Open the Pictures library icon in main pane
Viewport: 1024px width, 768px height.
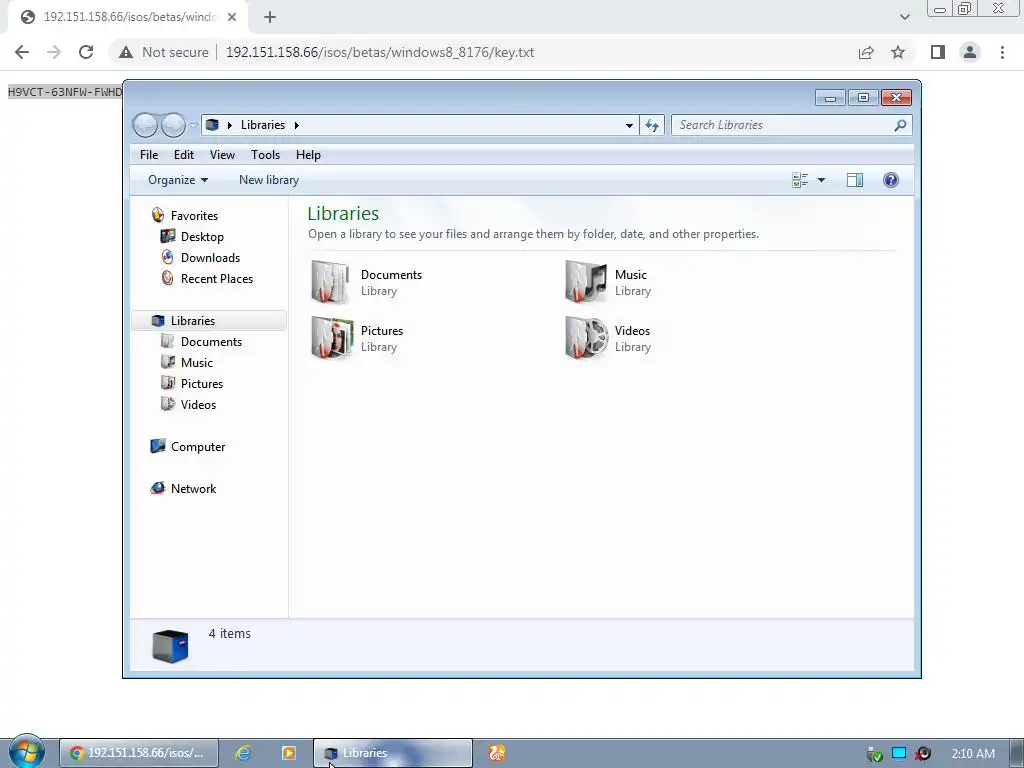pos(332,338)
